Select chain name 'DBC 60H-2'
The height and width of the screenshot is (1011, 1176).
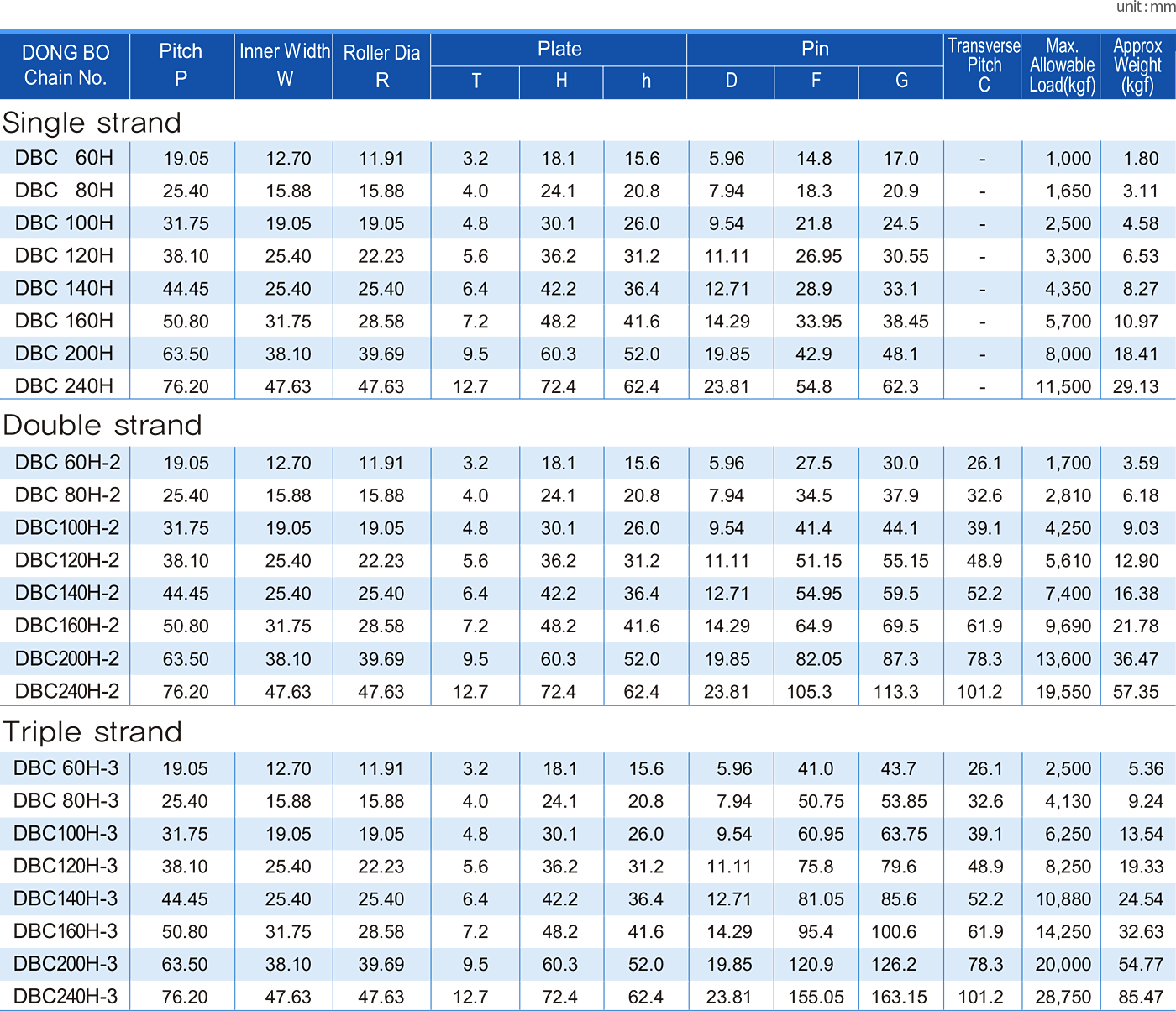[67, 463]
